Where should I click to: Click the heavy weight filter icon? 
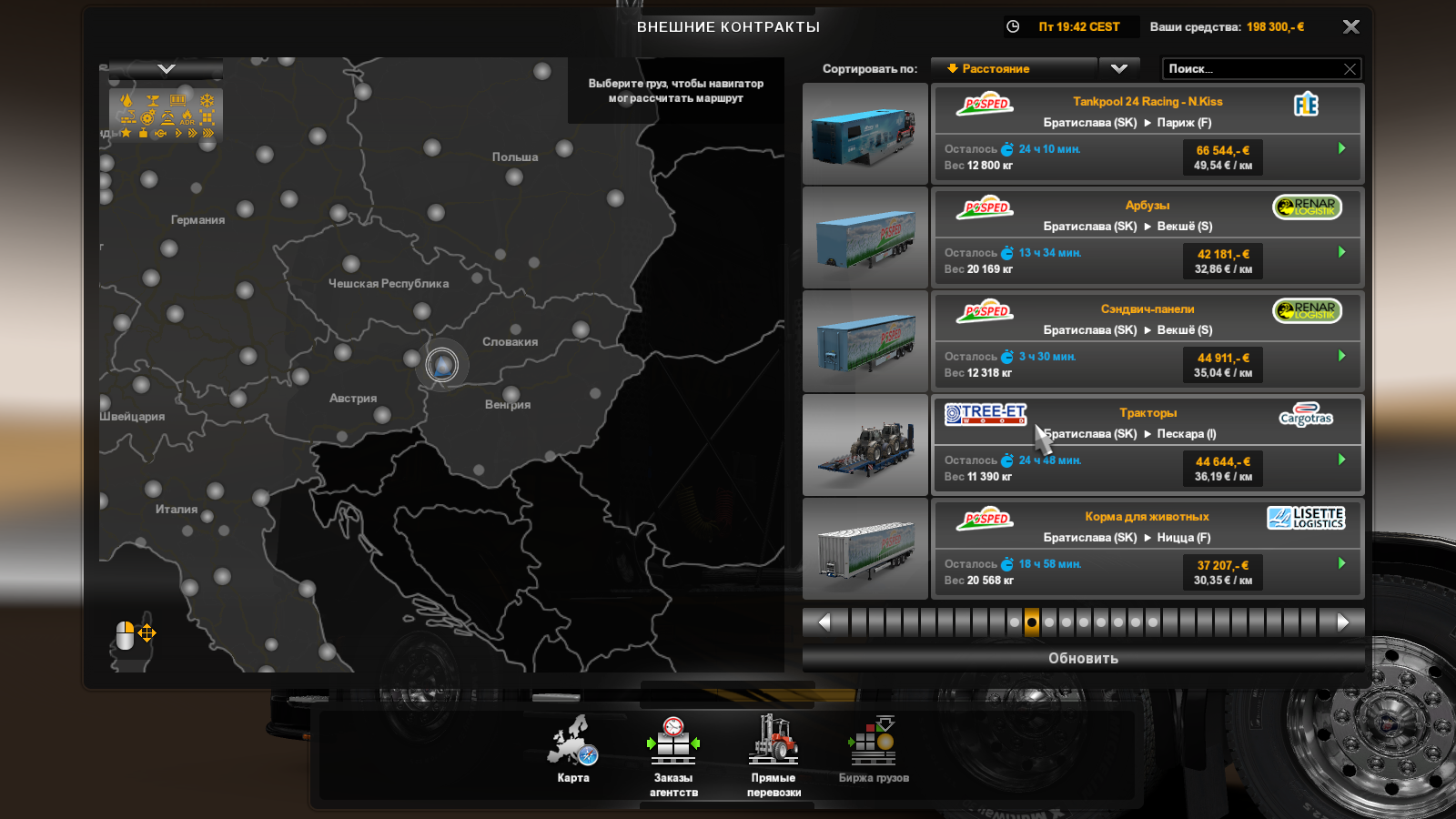[x=143, y=133]
